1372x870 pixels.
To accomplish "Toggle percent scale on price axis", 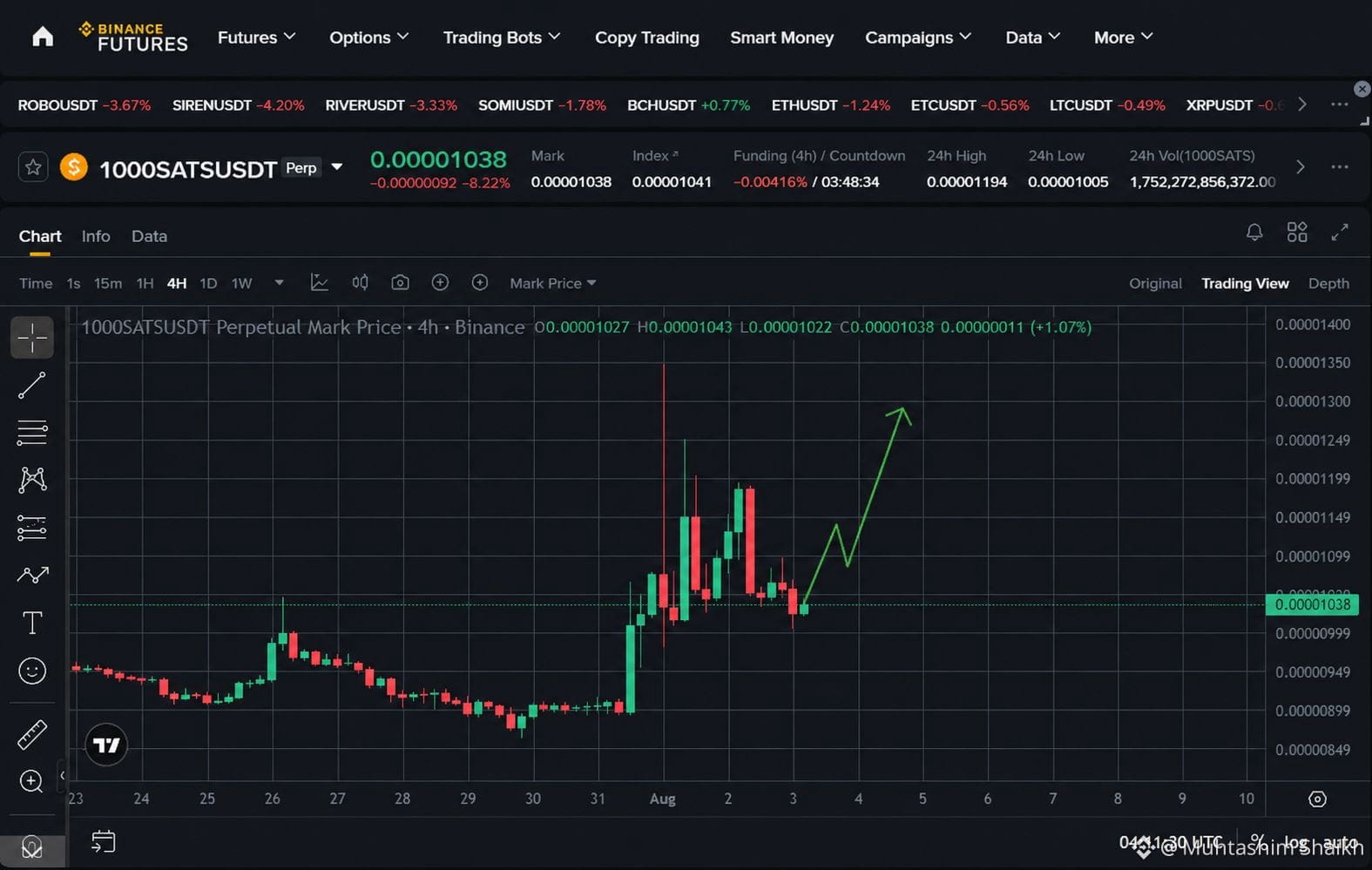I will [1257, 841].
